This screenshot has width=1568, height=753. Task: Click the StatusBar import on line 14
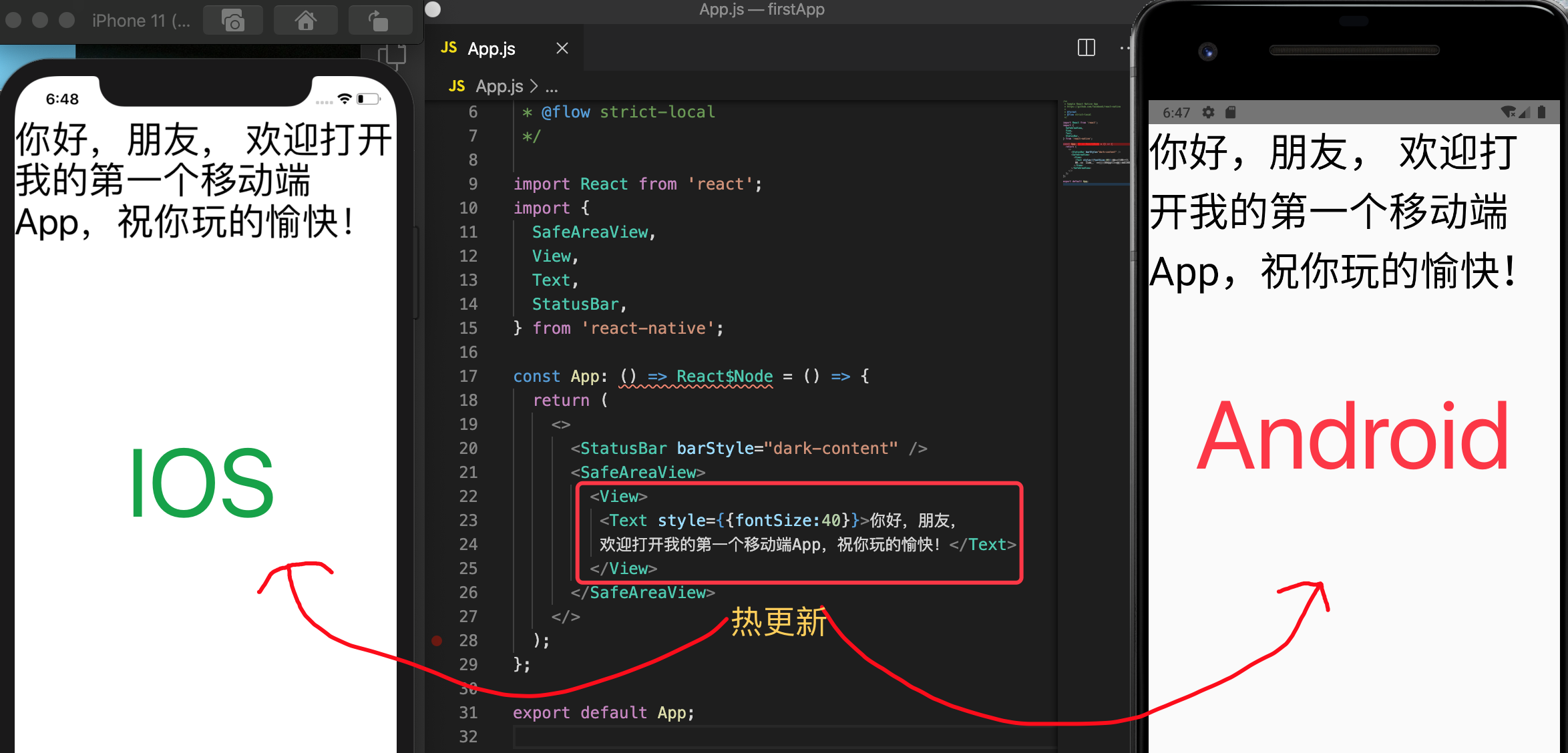[x=575, y=304]
